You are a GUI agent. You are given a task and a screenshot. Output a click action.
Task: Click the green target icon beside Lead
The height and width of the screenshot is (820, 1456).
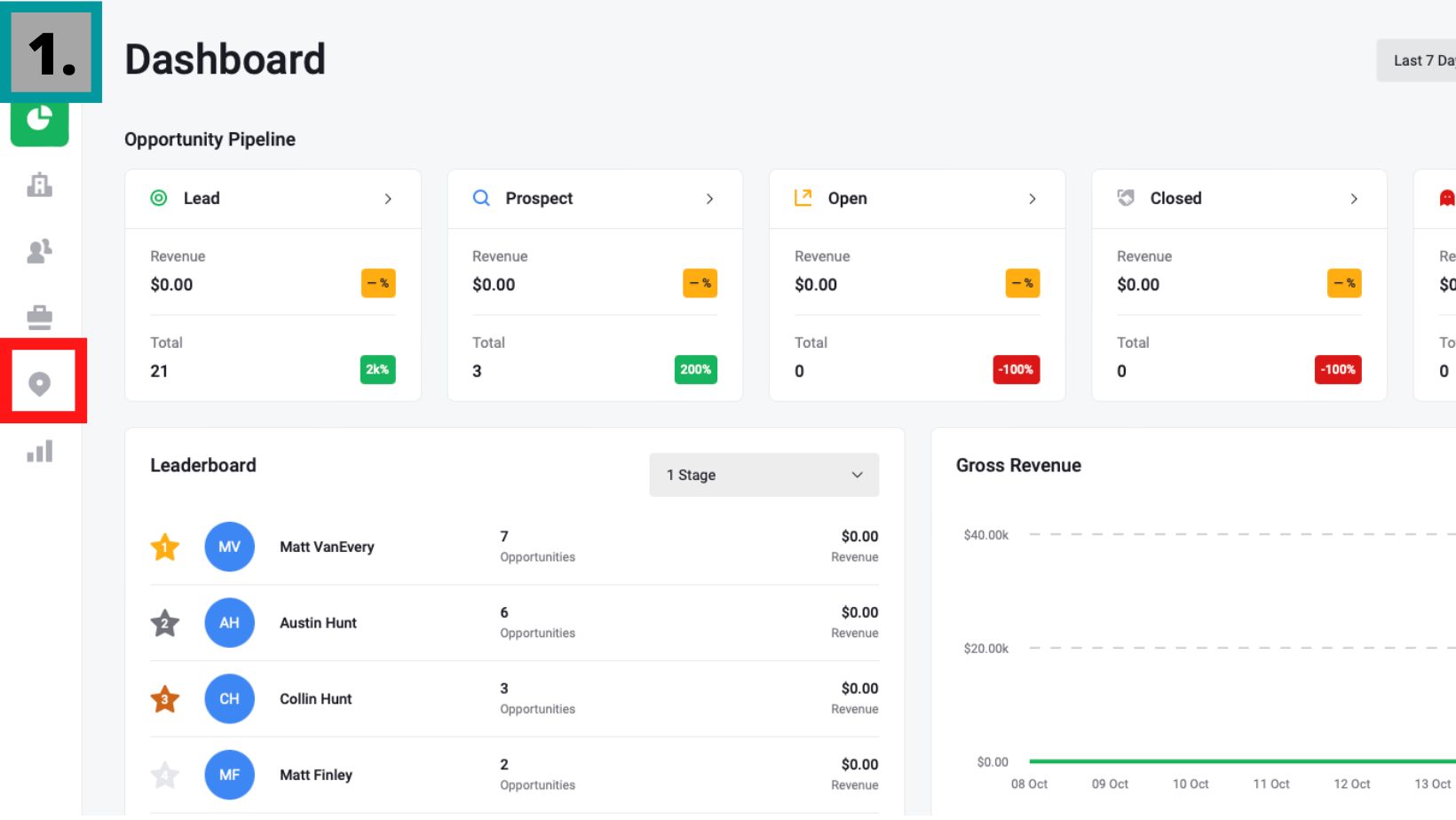tap(159, 198)
